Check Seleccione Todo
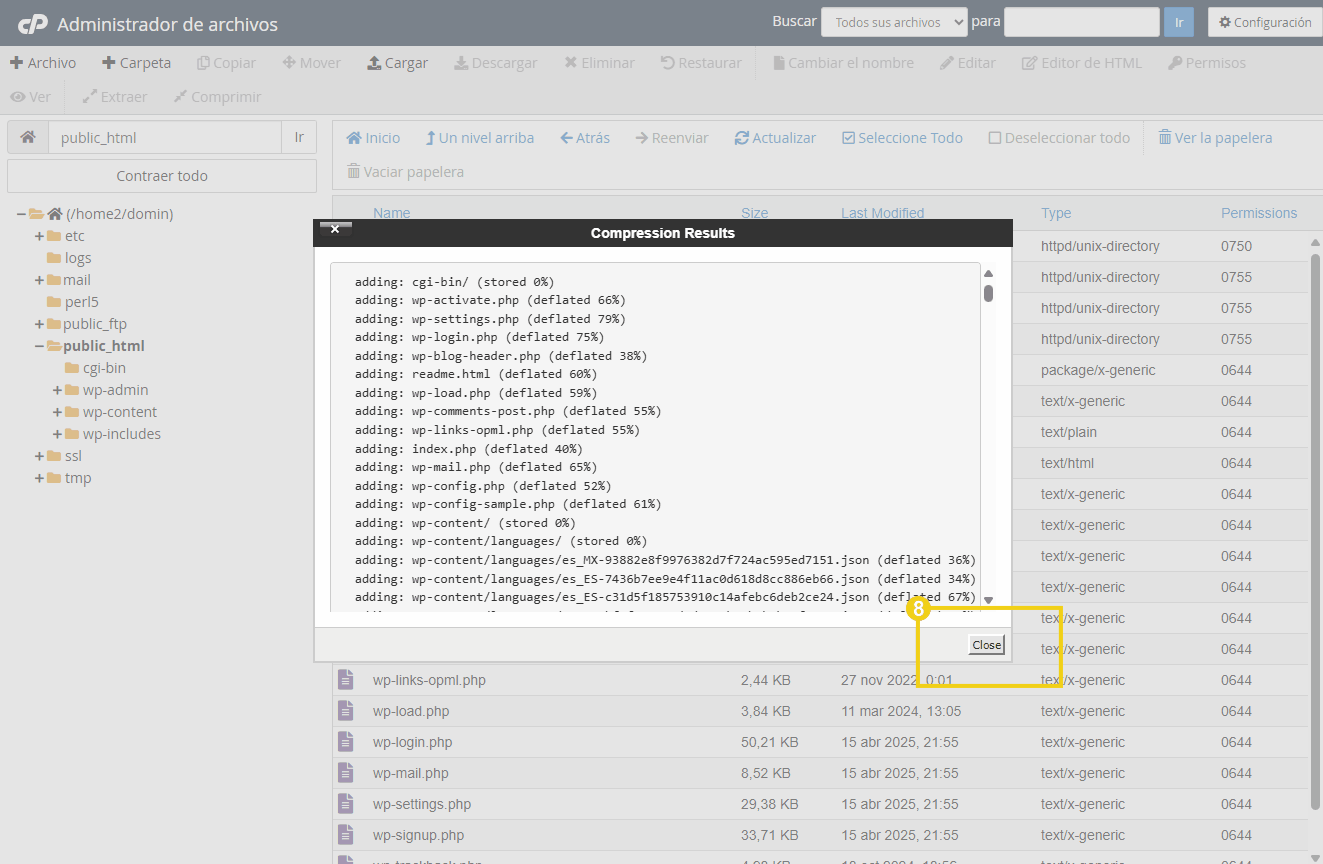Viewport: 1323px width, 864px height. [x=902, y=138]
